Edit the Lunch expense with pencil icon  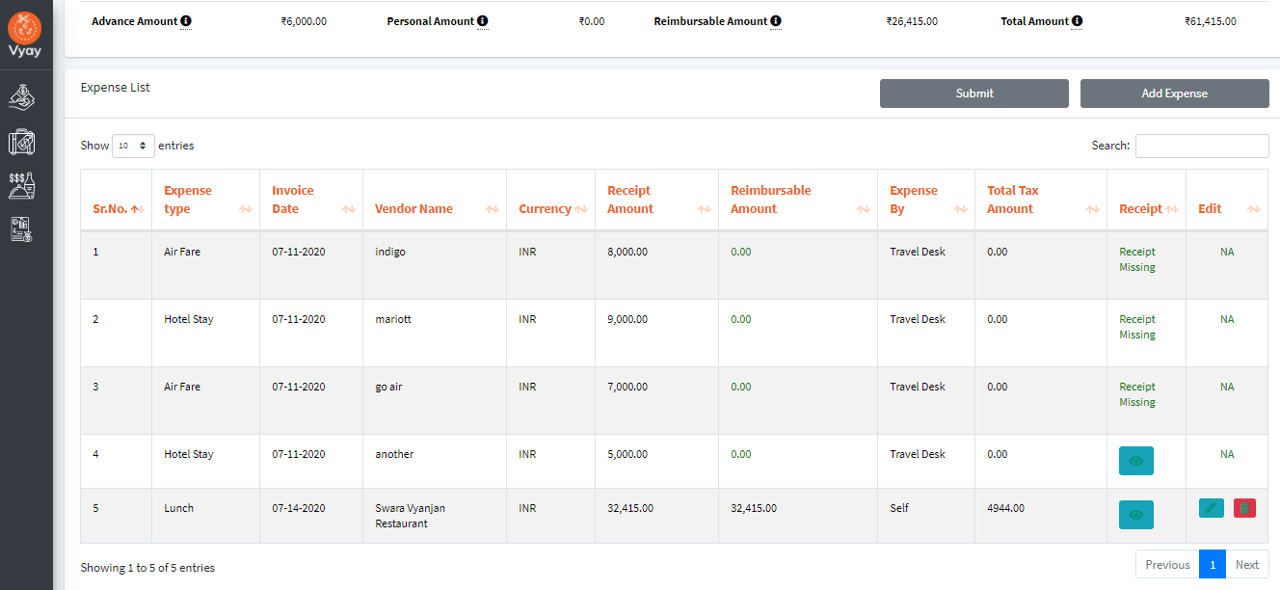1211,508
